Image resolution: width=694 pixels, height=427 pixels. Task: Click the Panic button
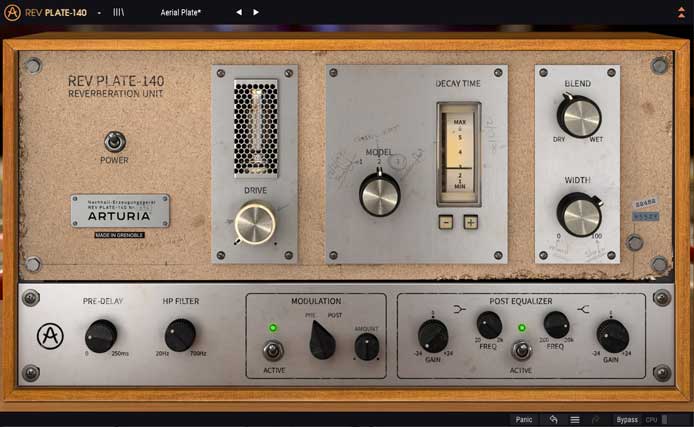524,419
